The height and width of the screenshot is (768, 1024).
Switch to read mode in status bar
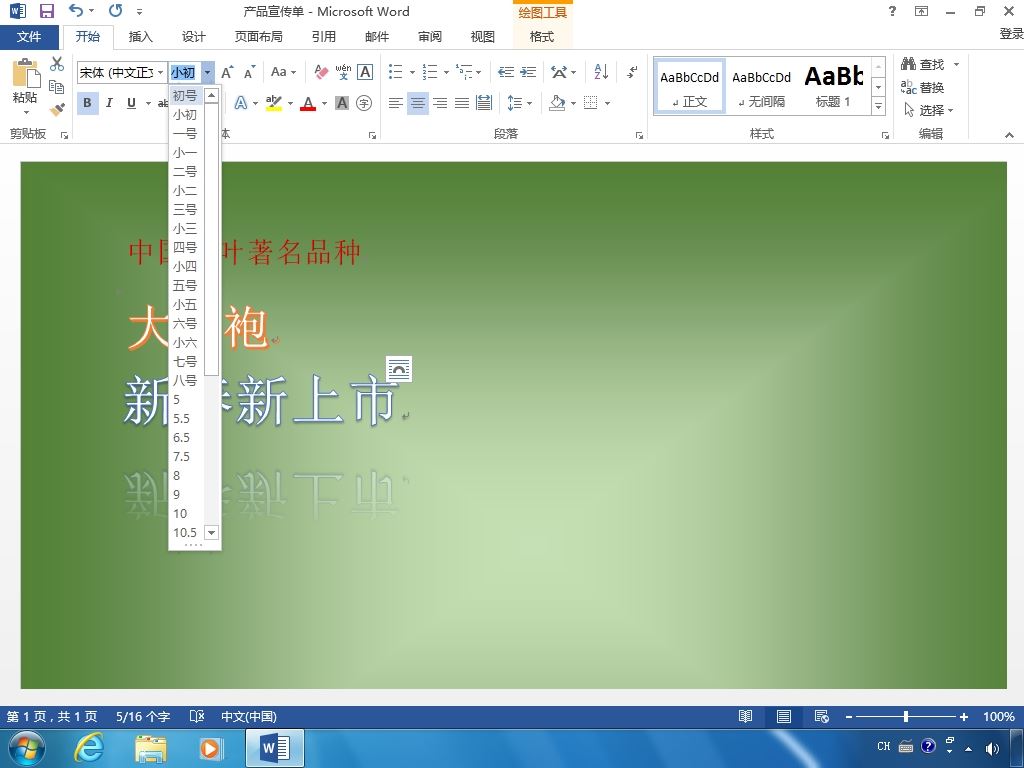[745, 716]
